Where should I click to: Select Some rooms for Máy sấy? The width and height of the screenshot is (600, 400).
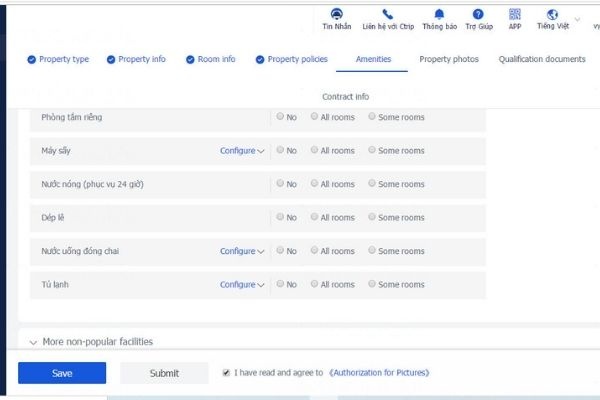[x=372, y=150]
